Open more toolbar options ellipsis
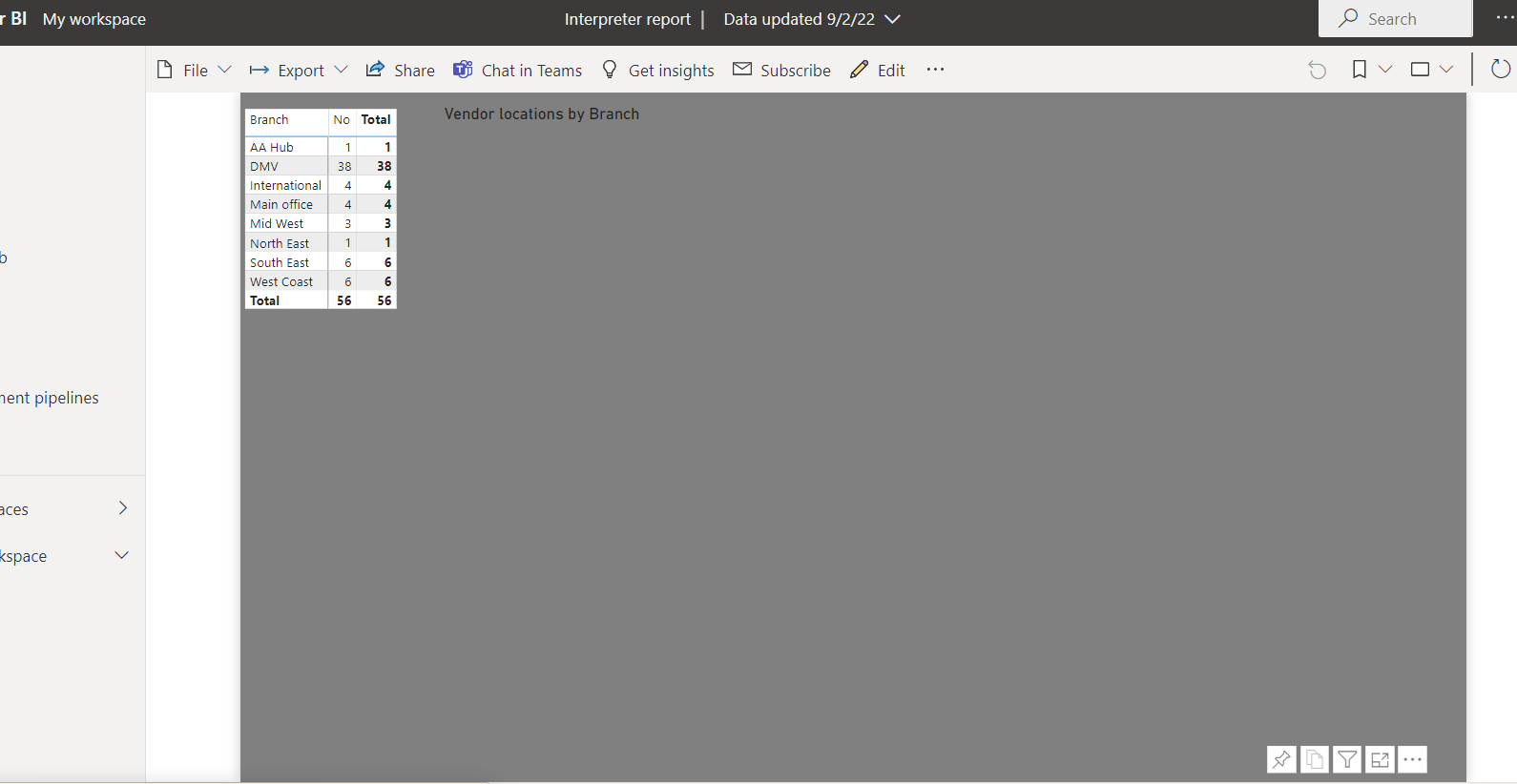The width and height of the screenshot is (1517, 784). (x=935, y=70)
